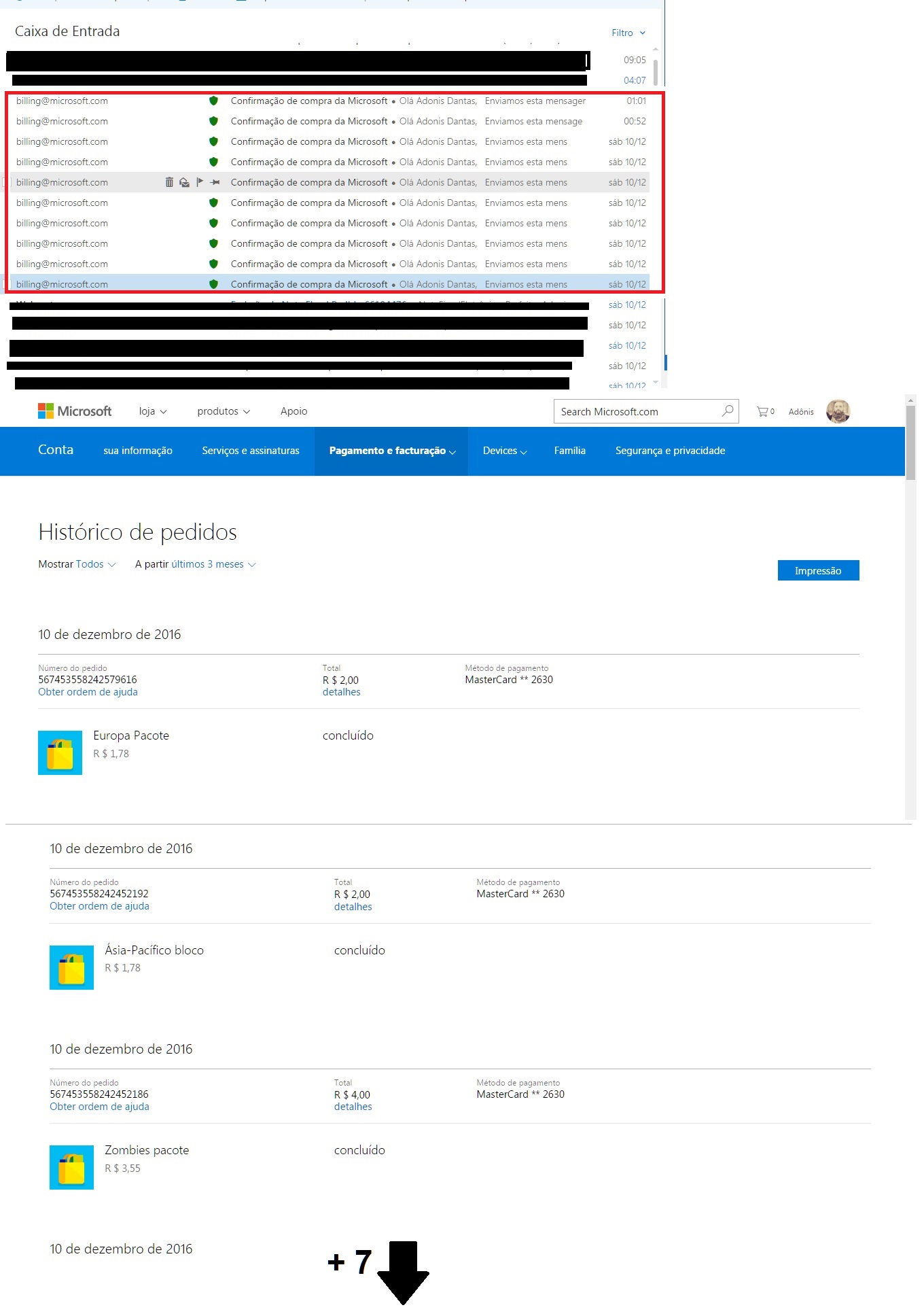Open the Família tab
This screenshot has height=1316, width=924.
point(569,451)
